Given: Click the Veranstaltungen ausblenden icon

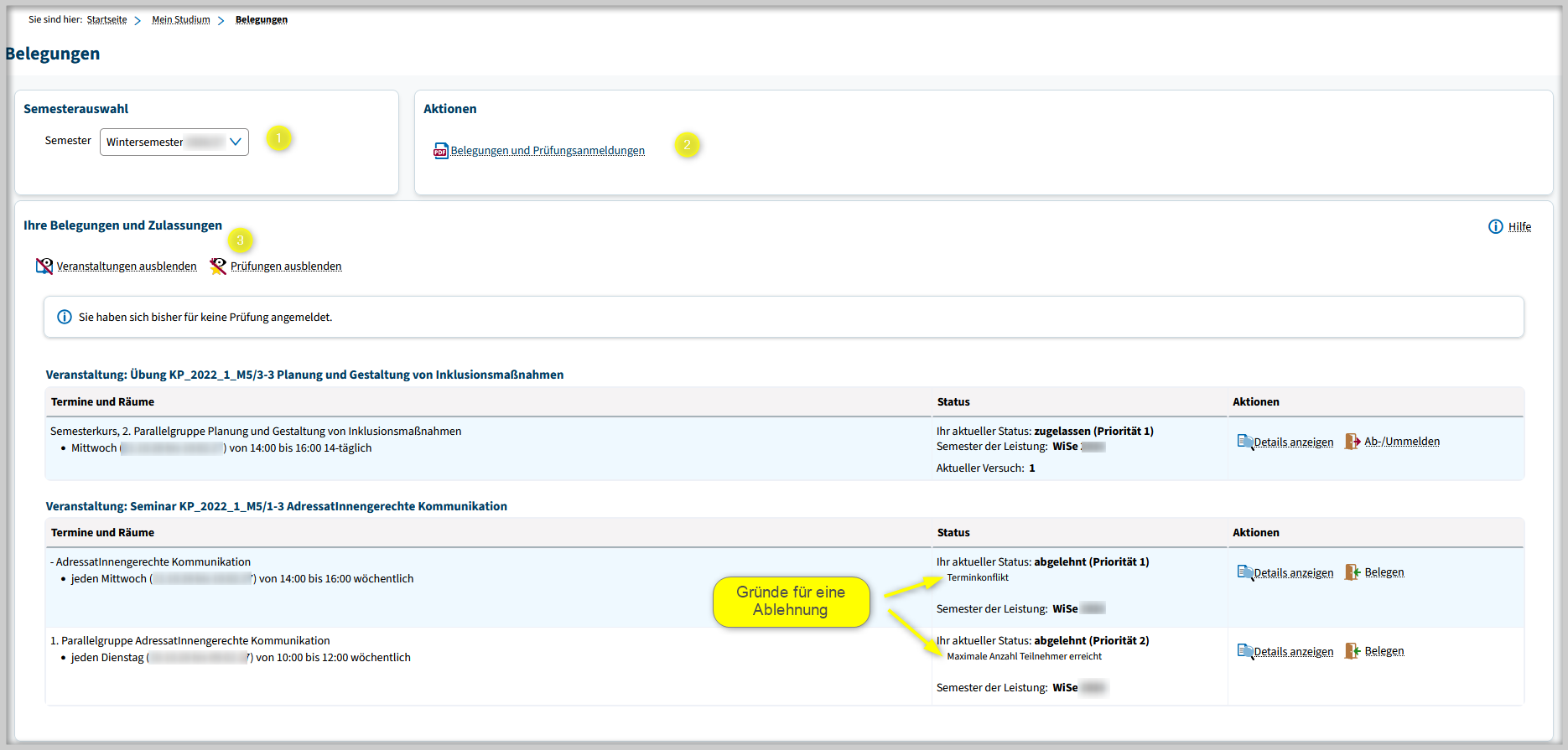Looking at the screenshot, I should pyautogui.click(x=44, y=266).
